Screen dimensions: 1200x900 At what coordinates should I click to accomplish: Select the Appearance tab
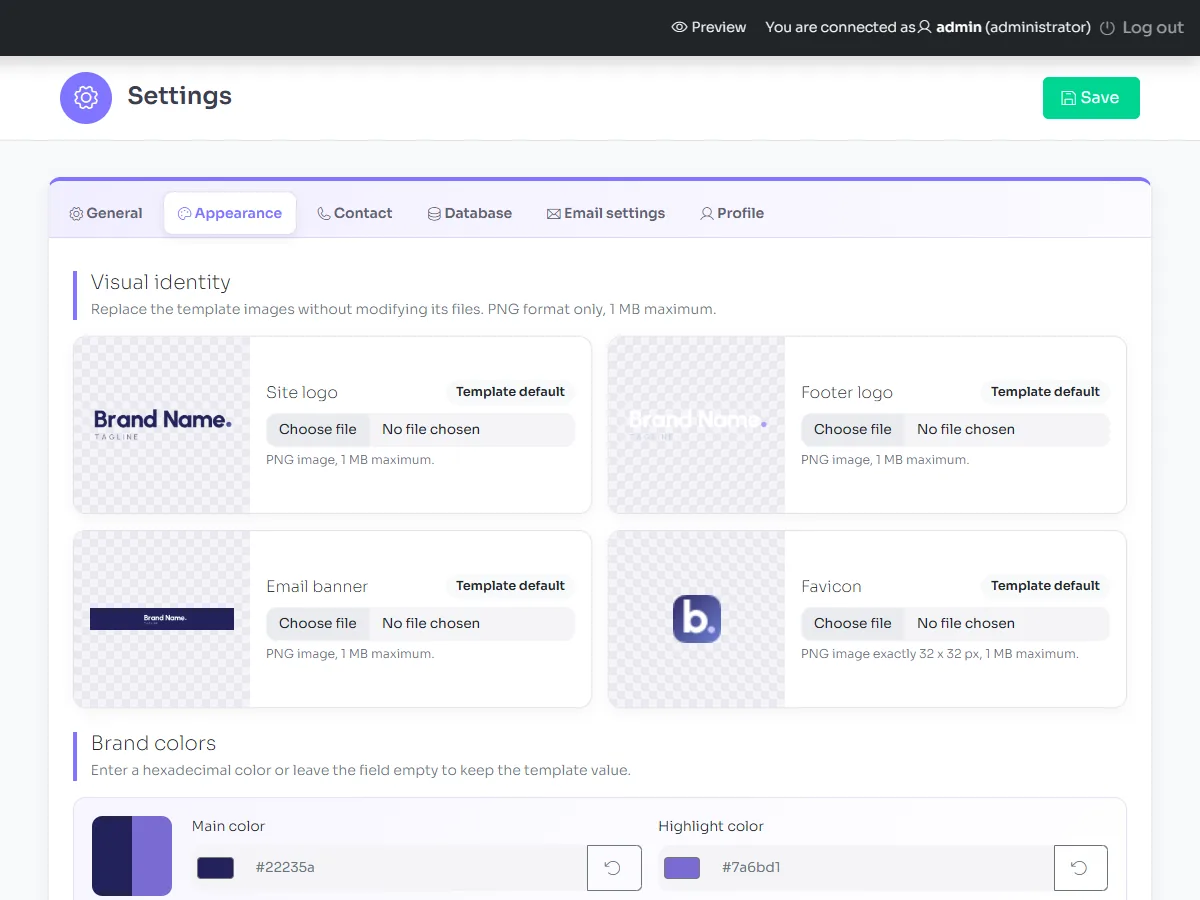click(230, 213)
